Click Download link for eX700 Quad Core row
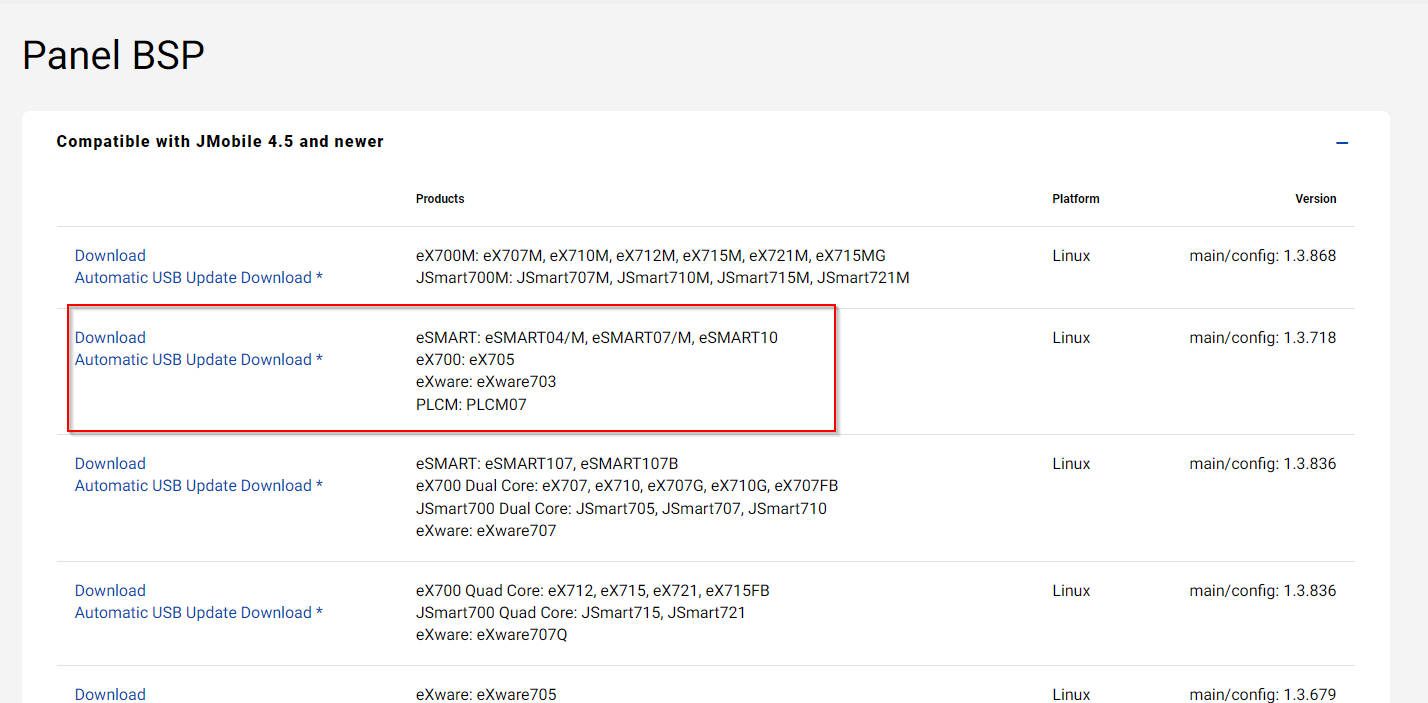 point(110,591)
